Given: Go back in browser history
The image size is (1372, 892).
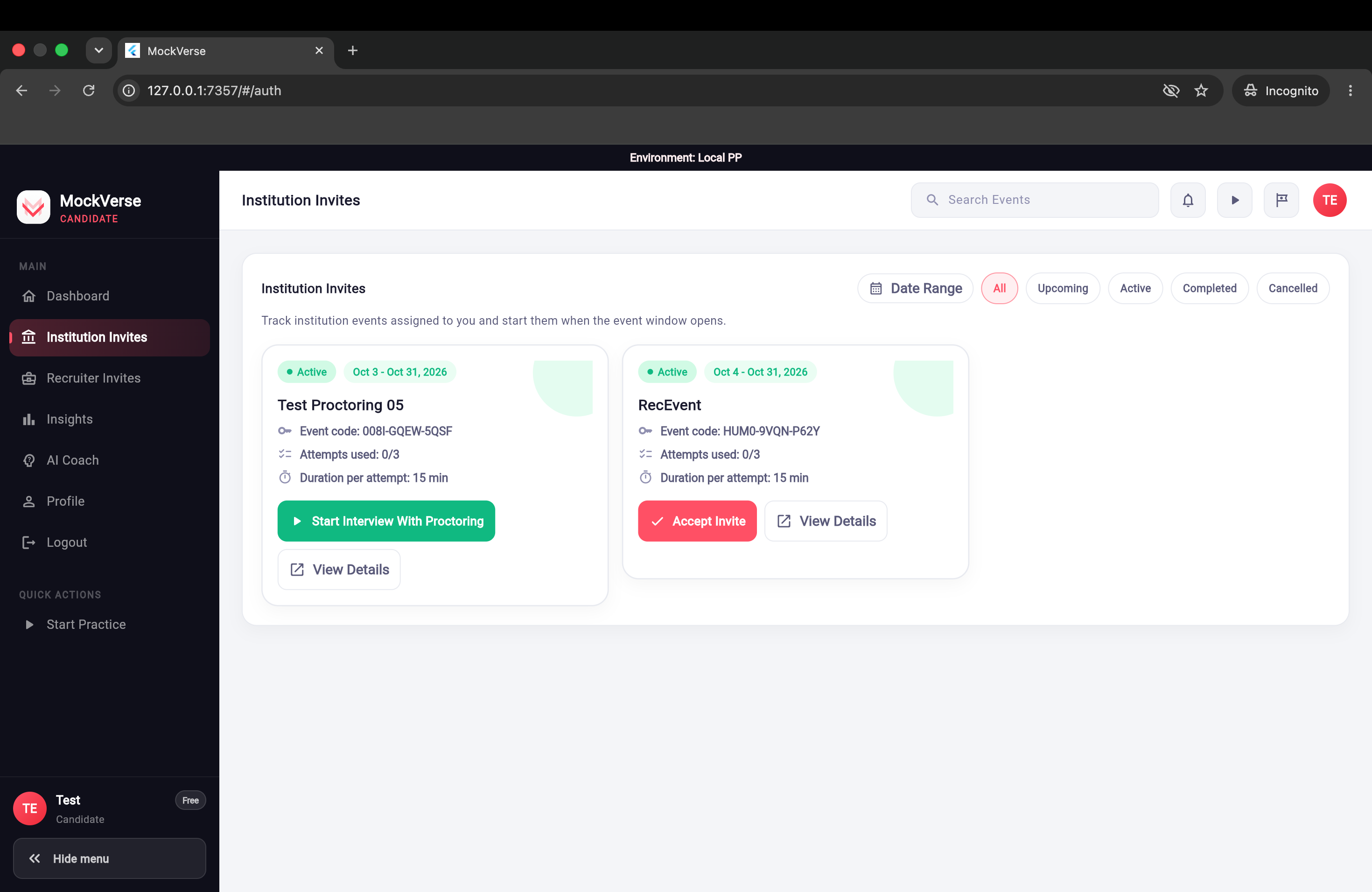Looking at the screenshot, I should (x=21, y=91).
